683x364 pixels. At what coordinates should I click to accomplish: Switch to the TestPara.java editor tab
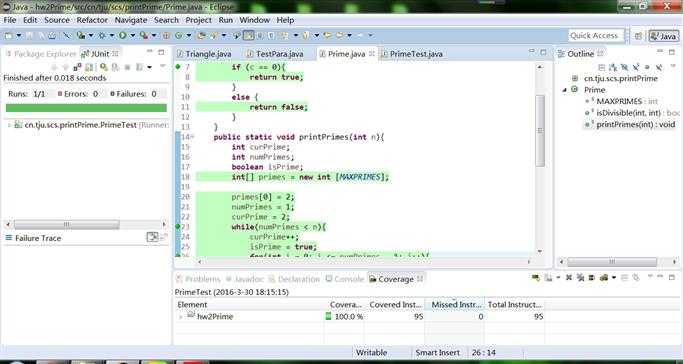[275, 54]
